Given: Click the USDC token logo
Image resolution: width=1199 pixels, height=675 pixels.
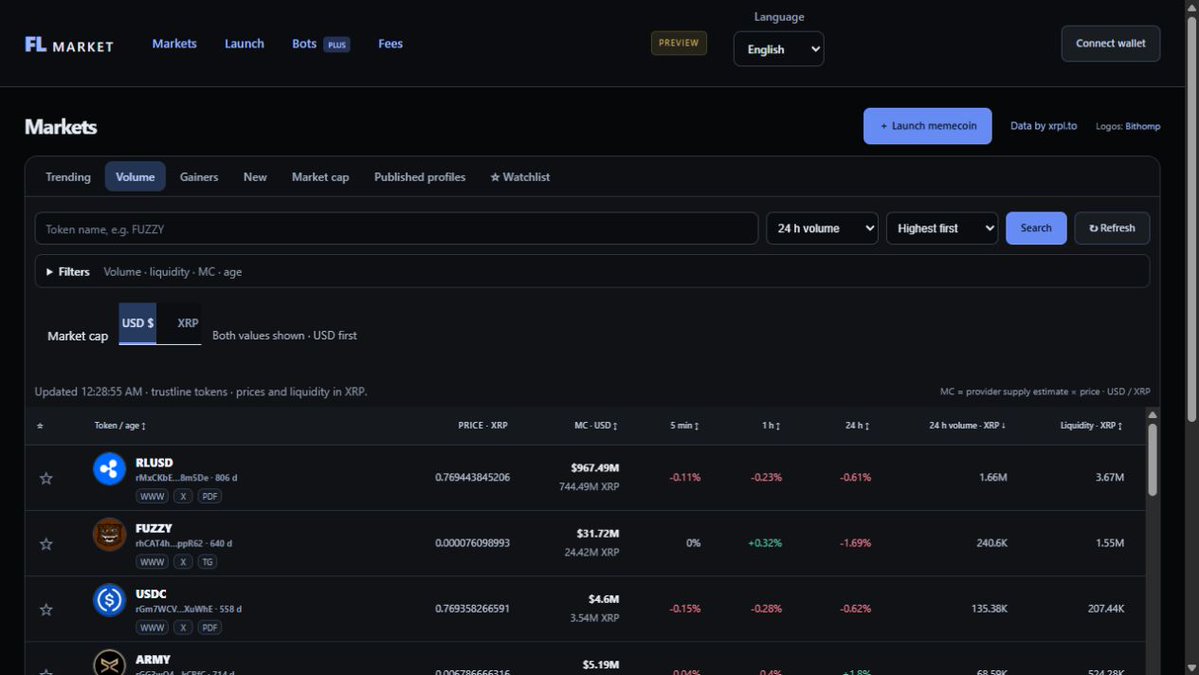Looking at the screenshot, I should point(109,600).
